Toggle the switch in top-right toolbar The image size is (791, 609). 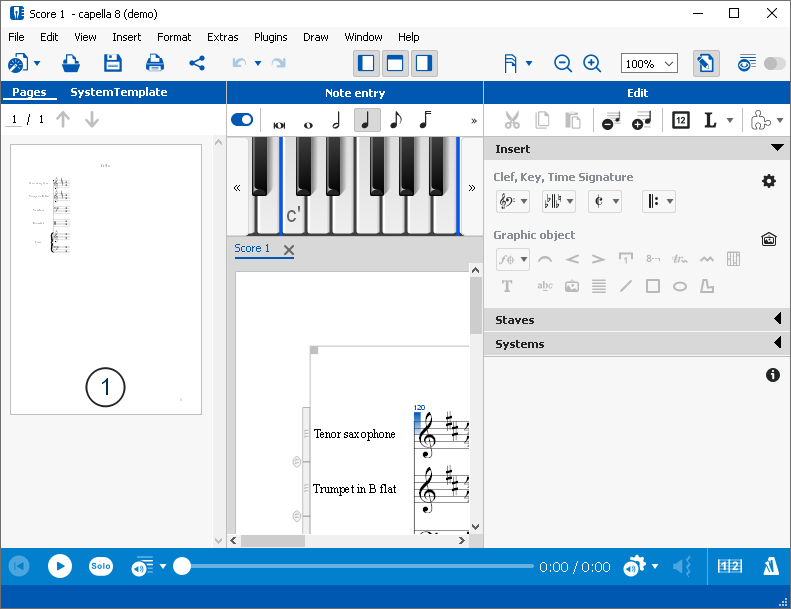pos(774,63)
